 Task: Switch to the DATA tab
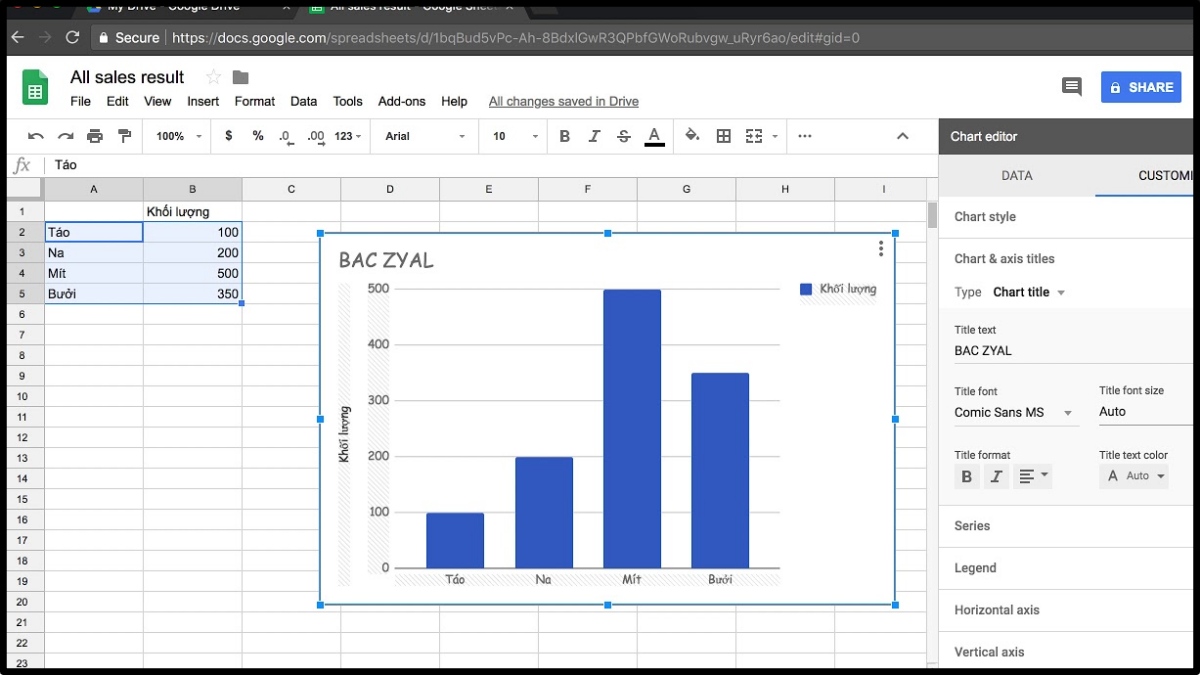click(1017, 175)
